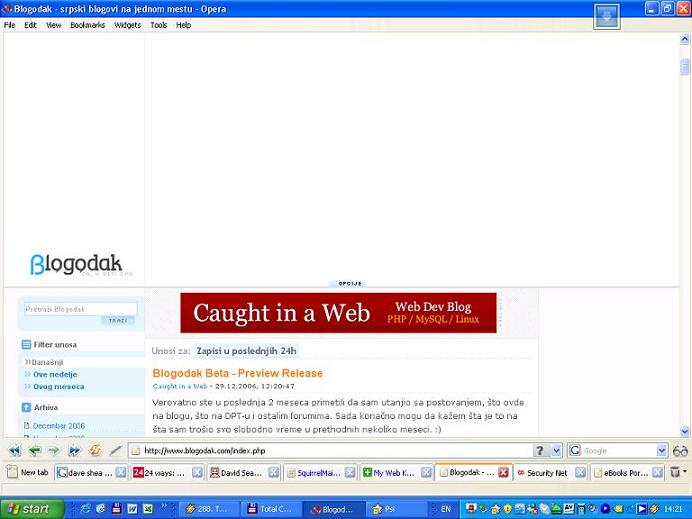Click the Windows Start button
Image resolution: width=692 pixels, height=519 pixels.
click(x=32, y=509)
